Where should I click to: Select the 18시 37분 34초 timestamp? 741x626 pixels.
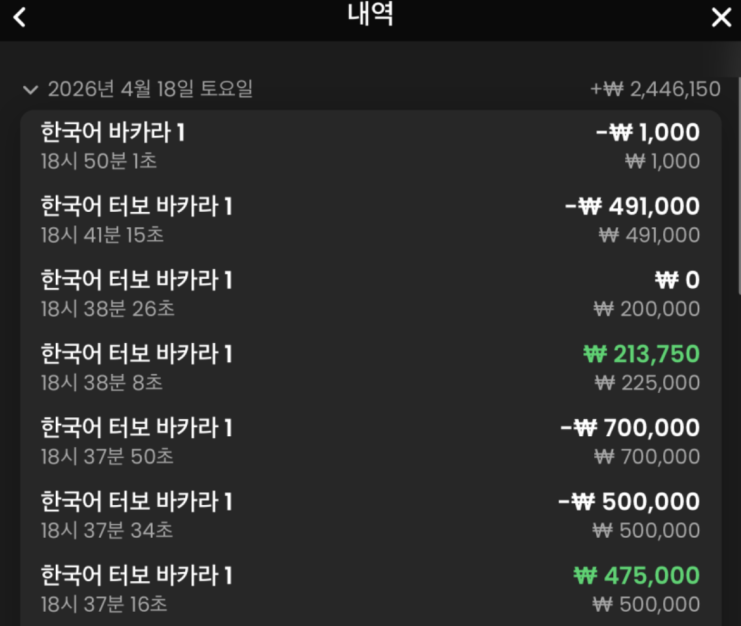click(x=107, y=531)
